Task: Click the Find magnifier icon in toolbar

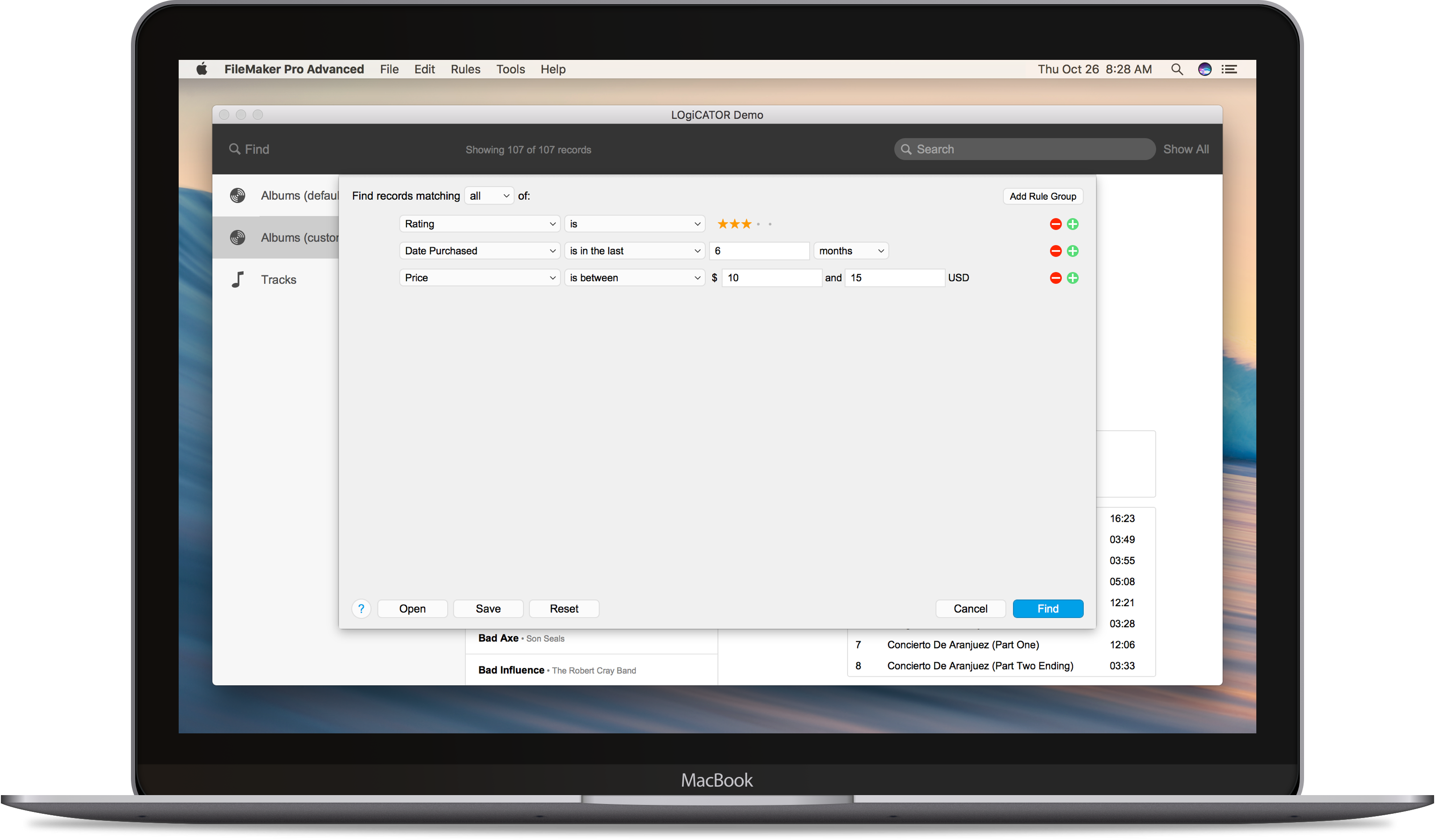Action: point(234,149)
